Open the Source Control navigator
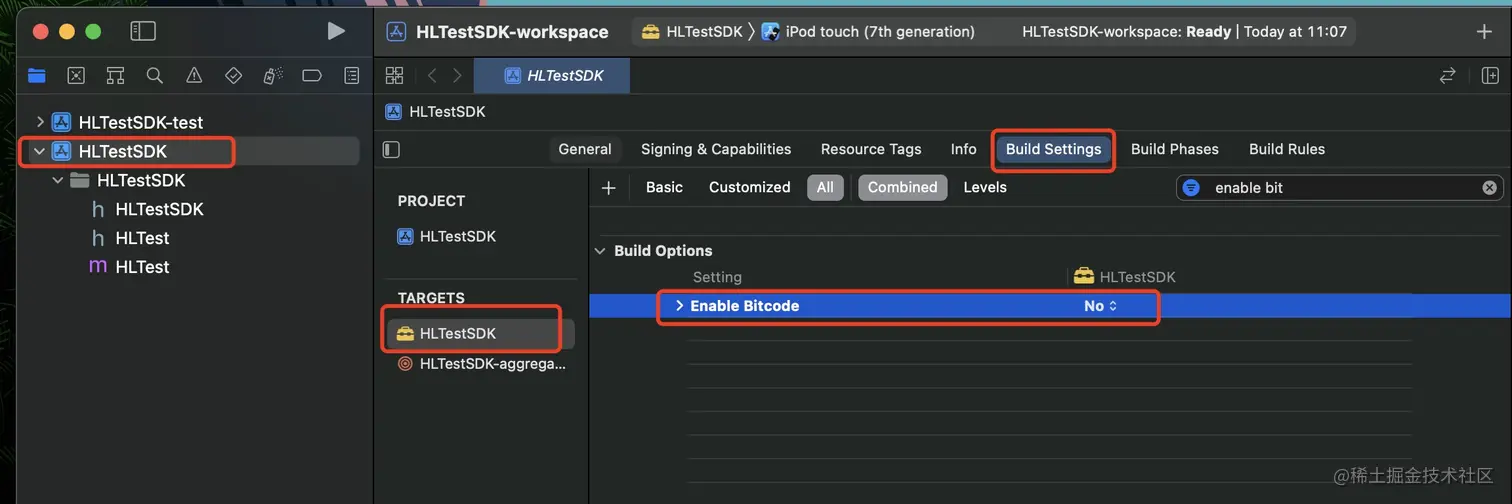This screenshot has width=1512, height=504. tap(76, 75)
